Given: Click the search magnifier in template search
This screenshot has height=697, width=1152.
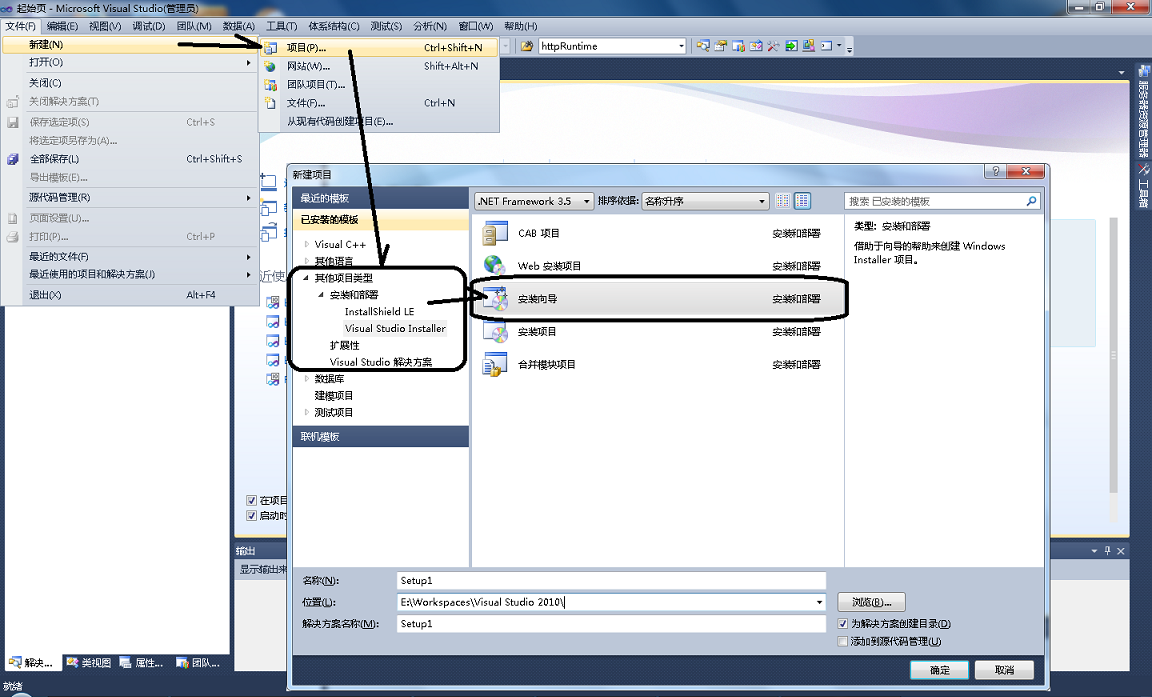Looking at the screenshot, I should (x=1031, y=201).
